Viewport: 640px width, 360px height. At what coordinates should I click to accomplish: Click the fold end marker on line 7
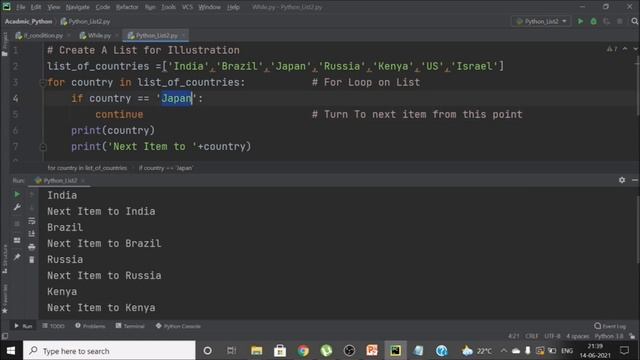tap(42, 147)
